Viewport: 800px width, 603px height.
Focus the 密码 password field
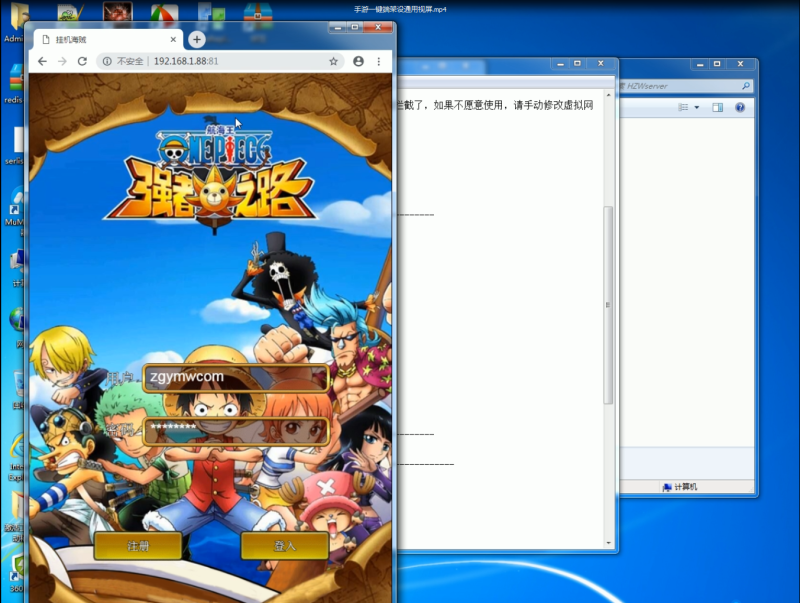tap(236, 431)
